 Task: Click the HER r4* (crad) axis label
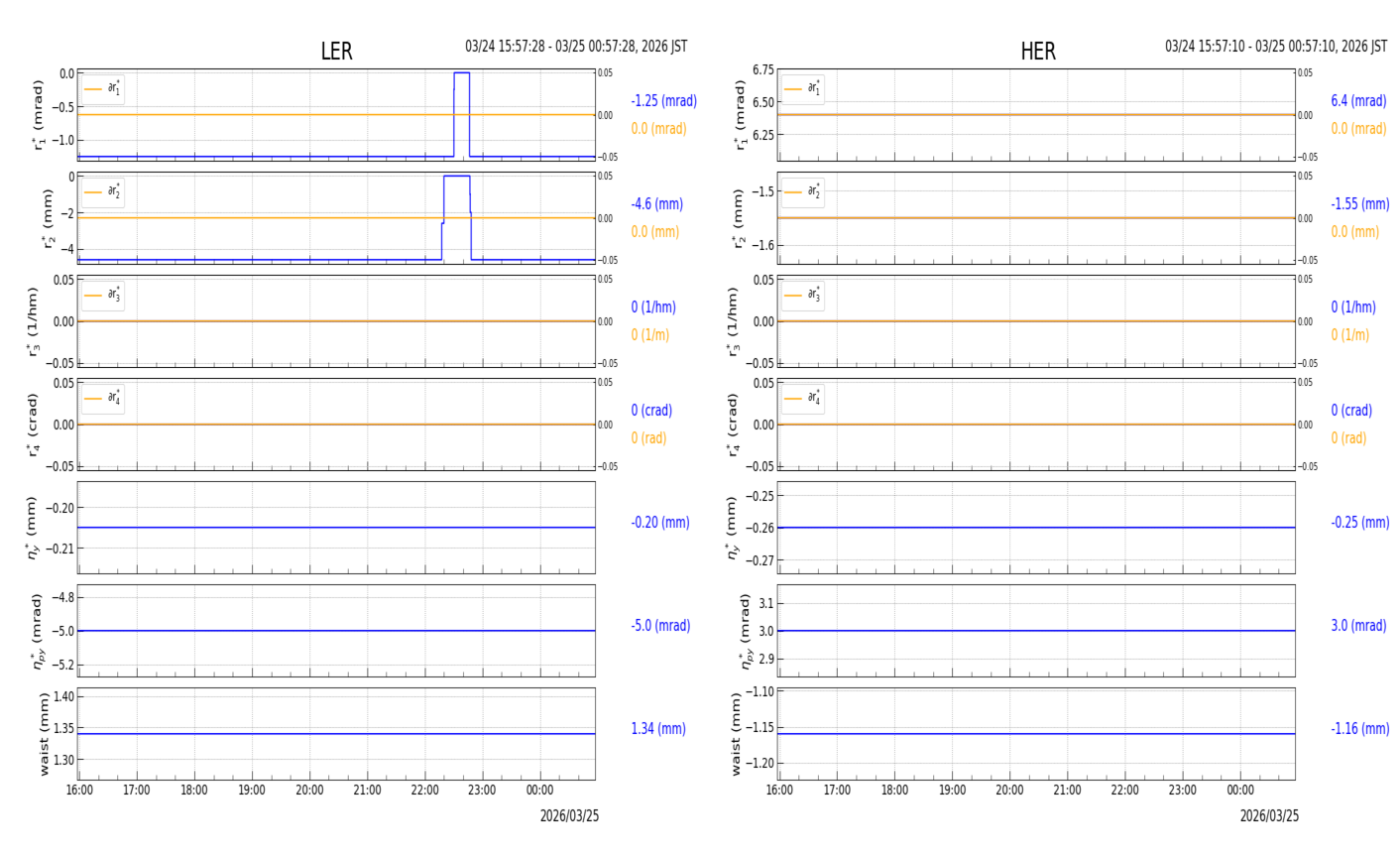[x=732, y=425]
